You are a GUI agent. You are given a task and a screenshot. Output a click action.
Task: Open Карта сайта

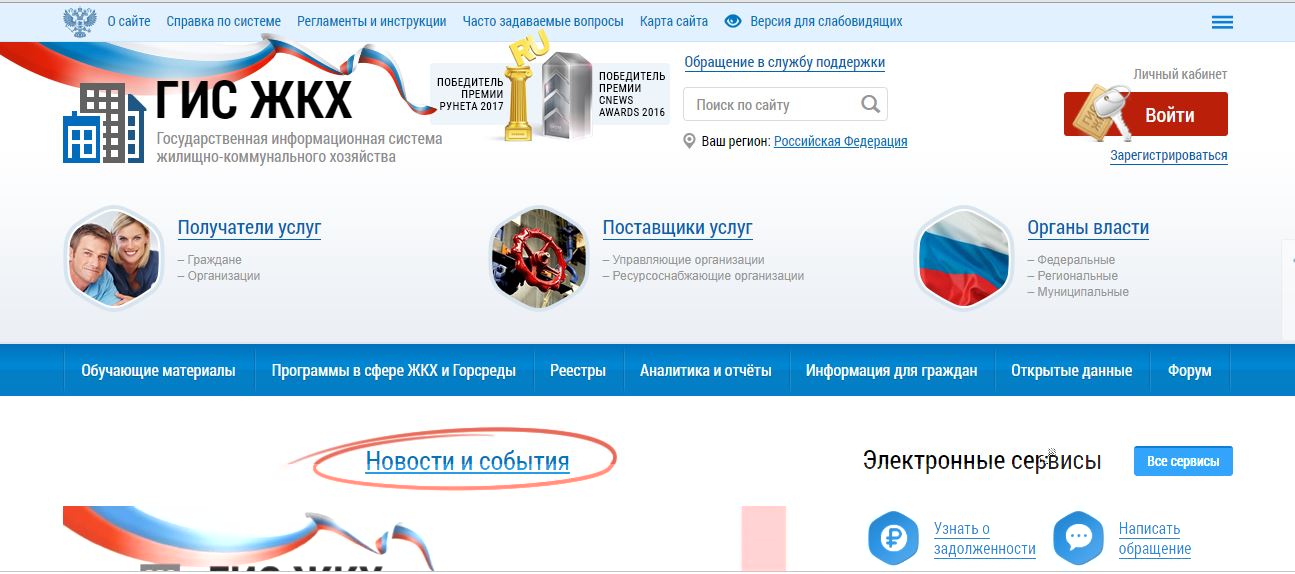coord(674,21)
